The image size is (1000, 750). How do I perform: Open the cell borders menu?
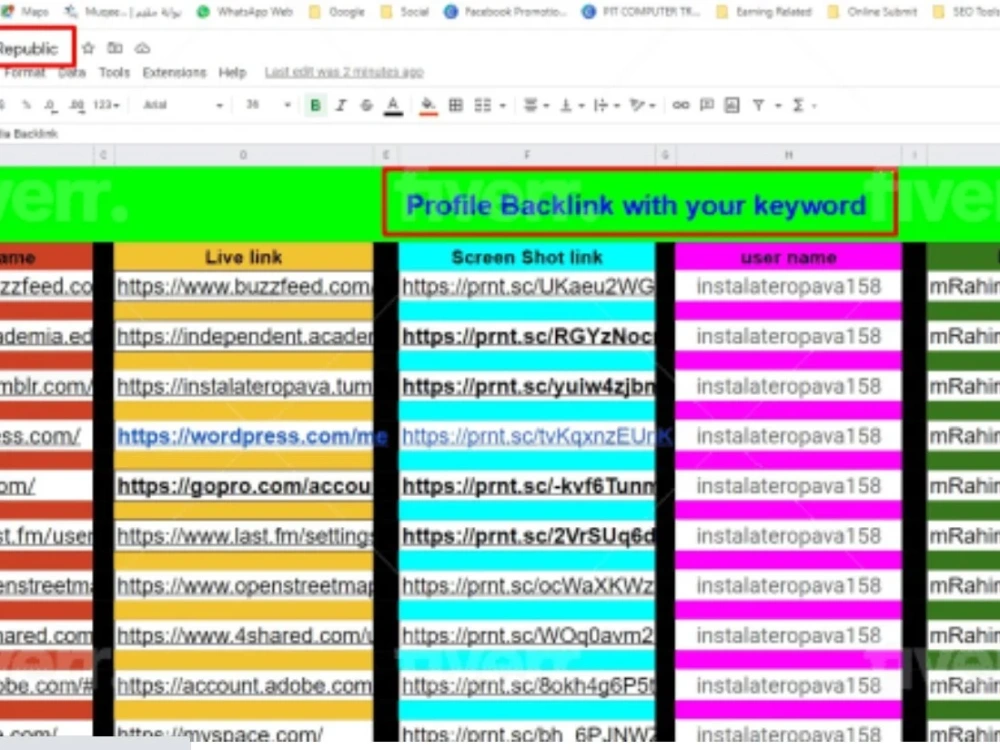pyautogui.click(x=455, y=105)
